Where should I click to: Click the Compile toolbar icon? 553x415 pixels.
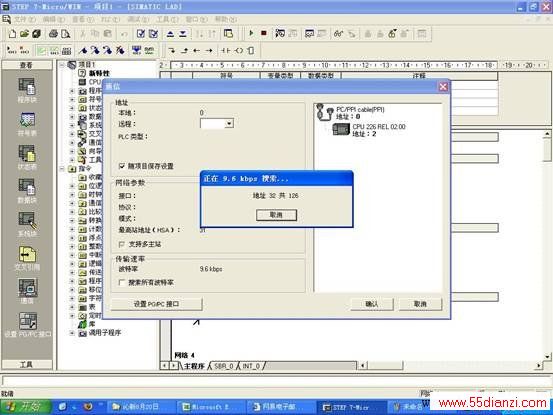click(x=141, y=34)
